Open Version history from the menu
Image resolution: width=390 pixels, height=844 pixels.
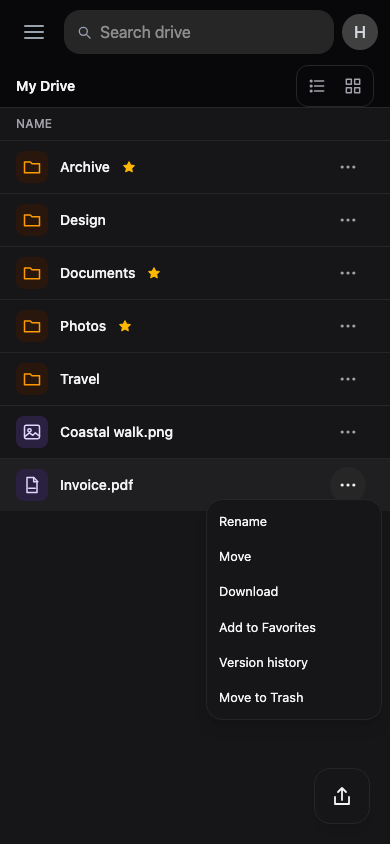point(294,663)
